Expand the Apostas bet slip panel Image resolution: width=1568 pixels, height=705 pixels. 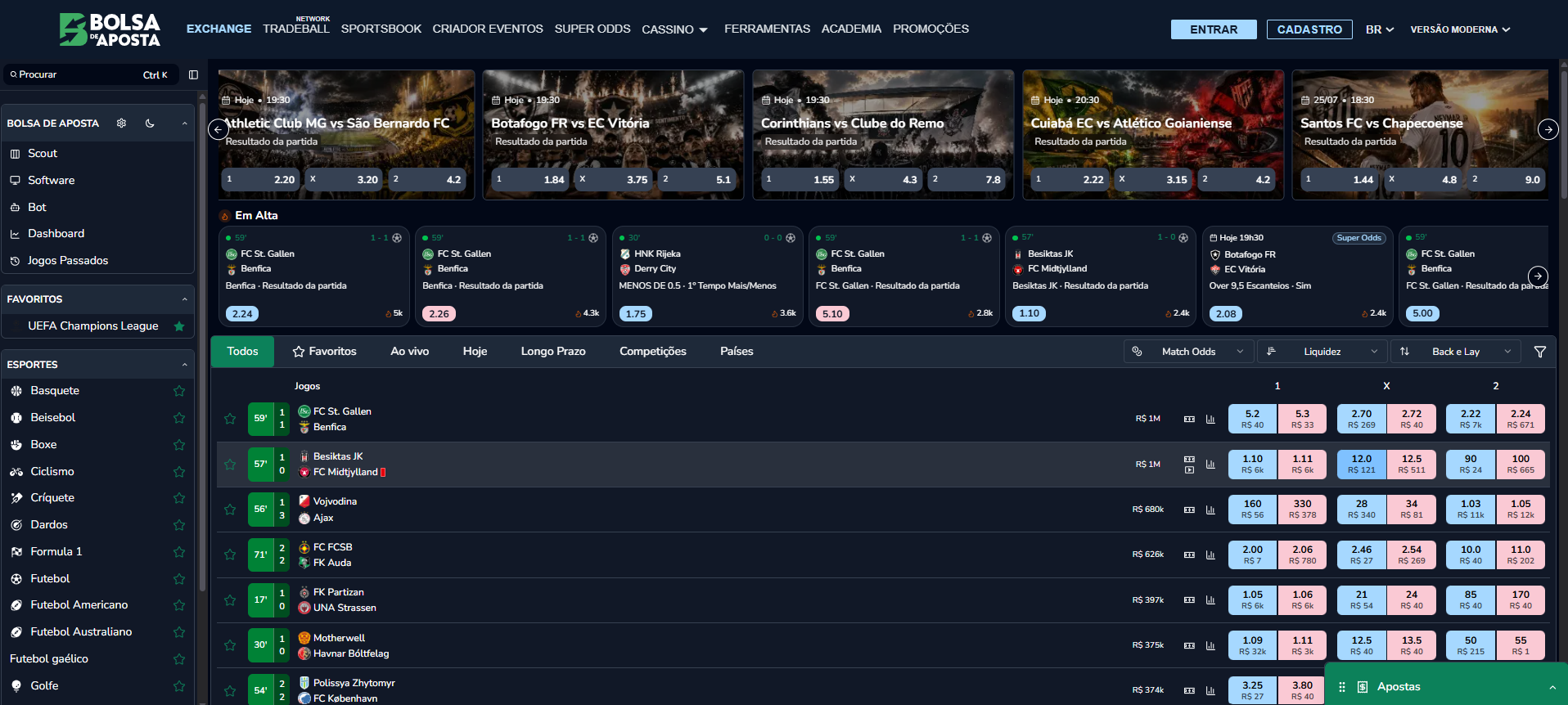coord(1445,687)
